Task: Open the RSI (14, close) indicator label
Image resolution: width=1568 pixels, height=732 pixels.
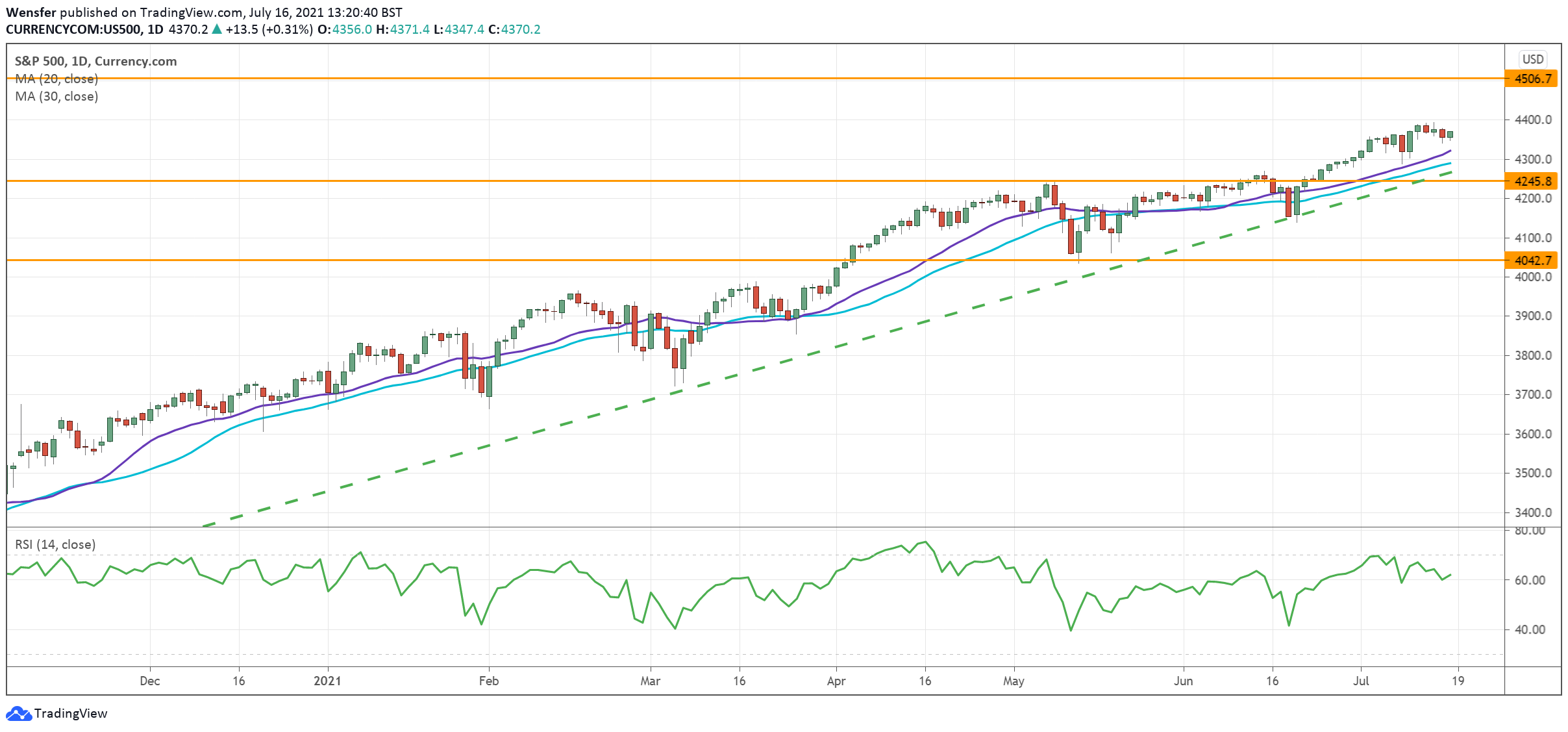Action: (x=55, y=544)
